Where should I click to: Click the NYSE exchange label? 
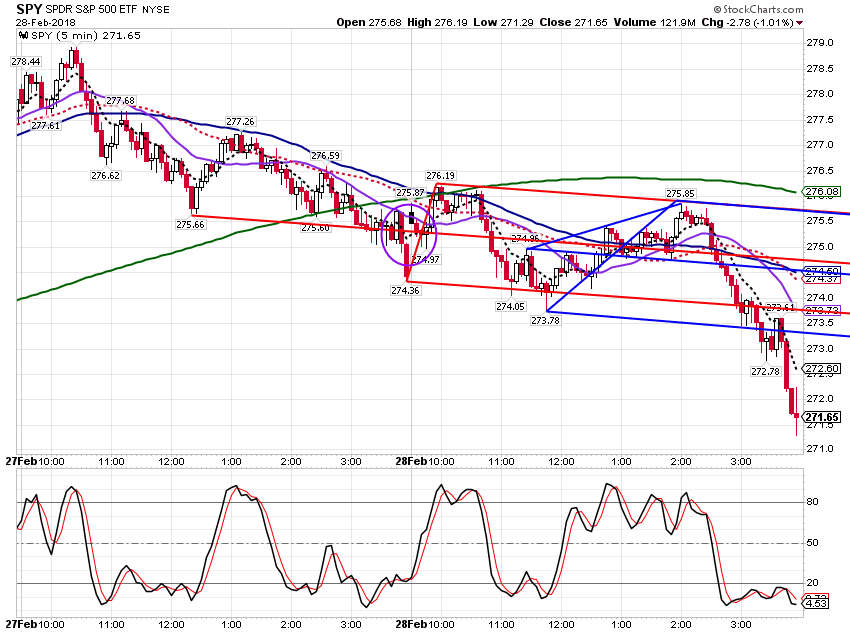(x=156, y=10)
